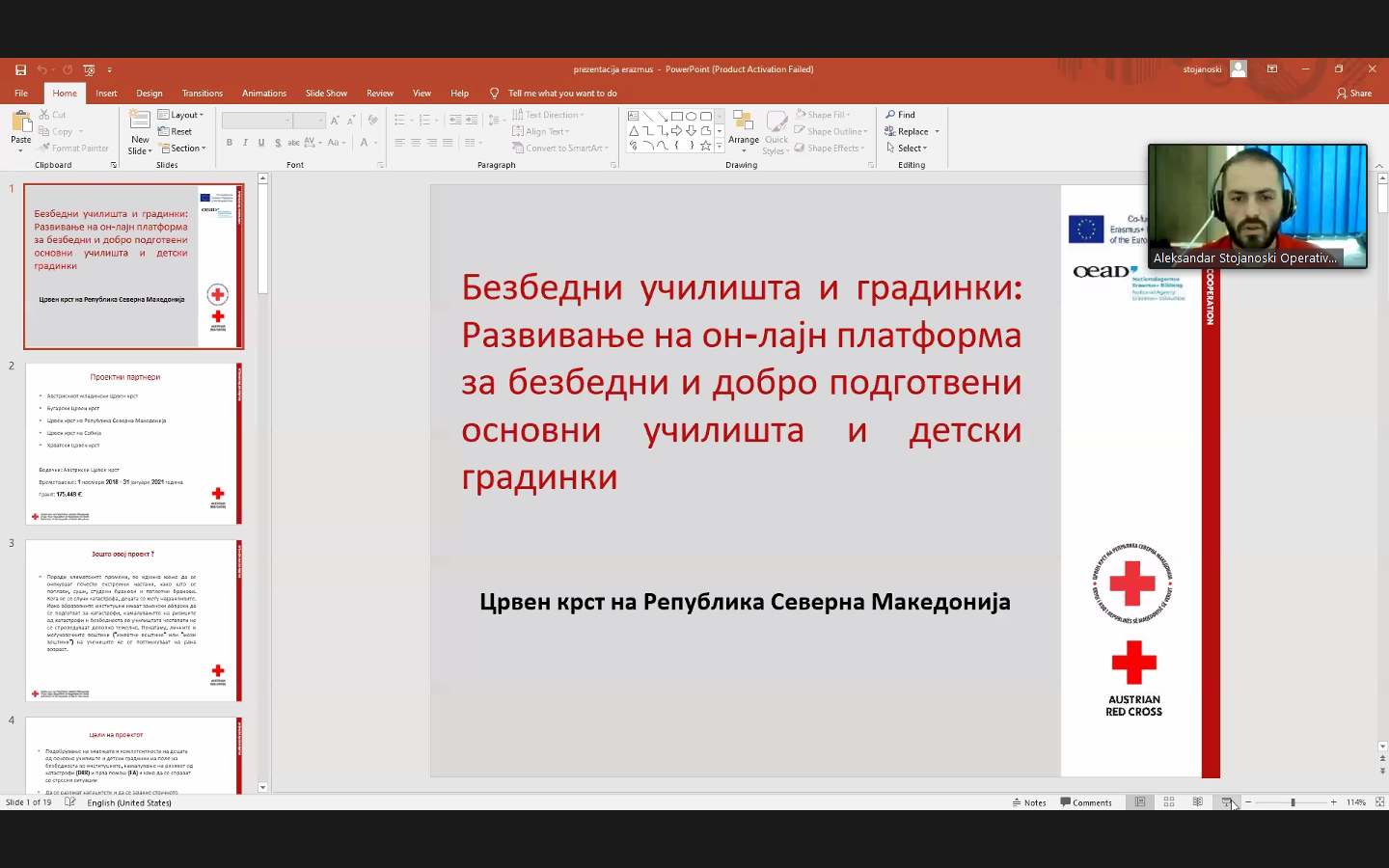Click Convert to SmartArt
This screenshot has height=868, width=1389.
coord(560,149)
